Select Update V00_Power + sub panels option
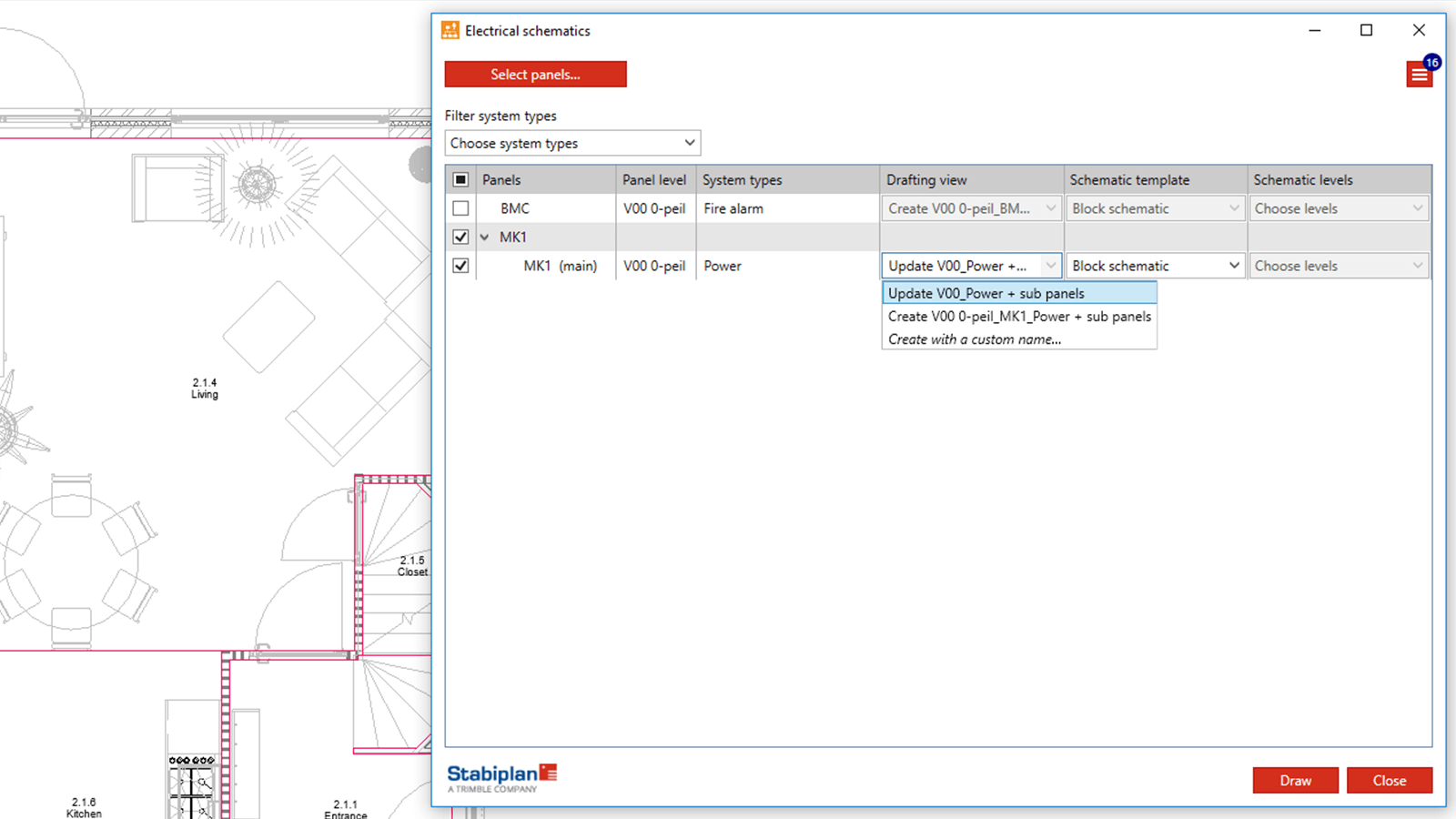 click(x=986, y=293)
